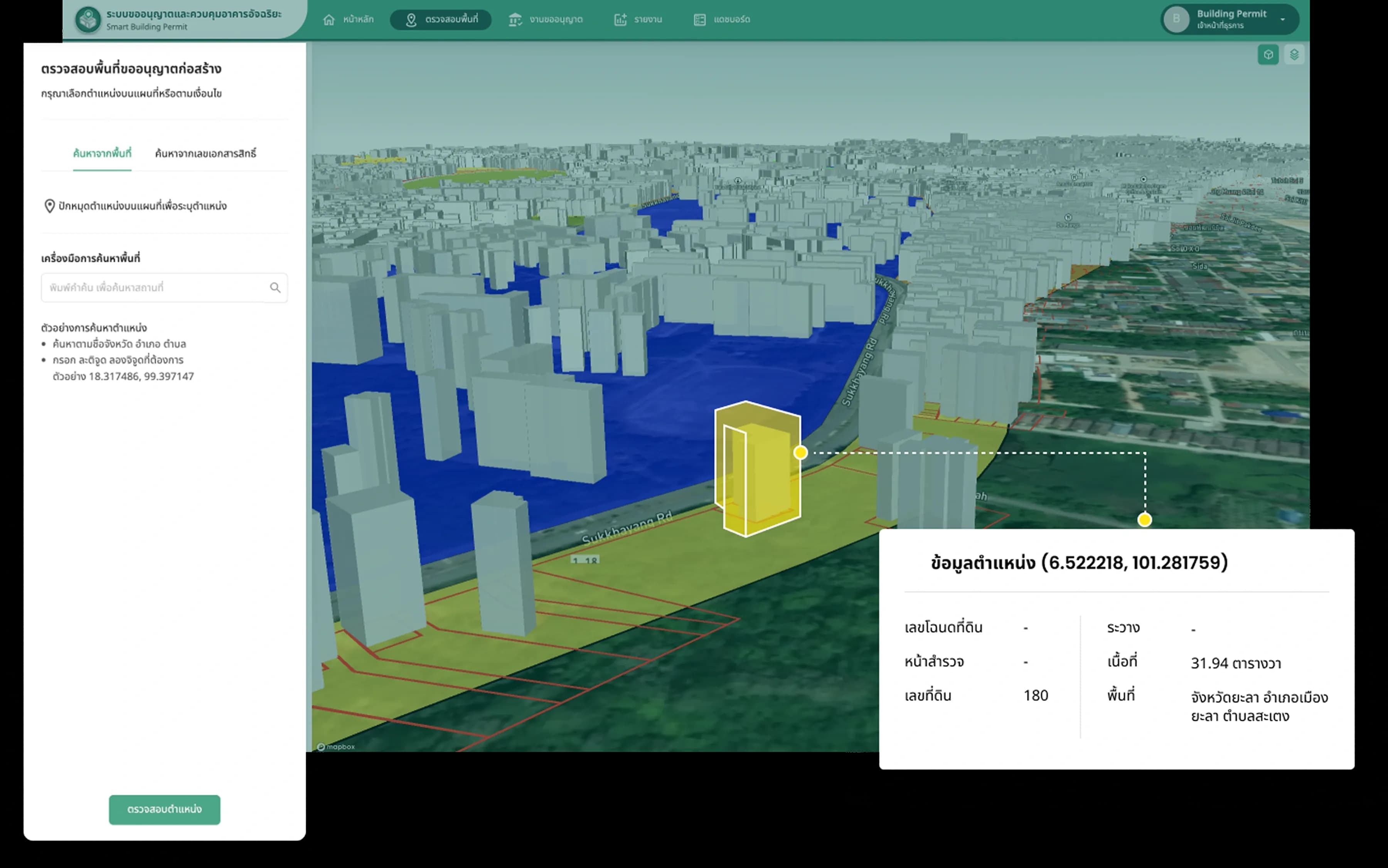Click the magnifier search icon
The width and height of the screenshot is (1388, 868).
pos(275,288)
